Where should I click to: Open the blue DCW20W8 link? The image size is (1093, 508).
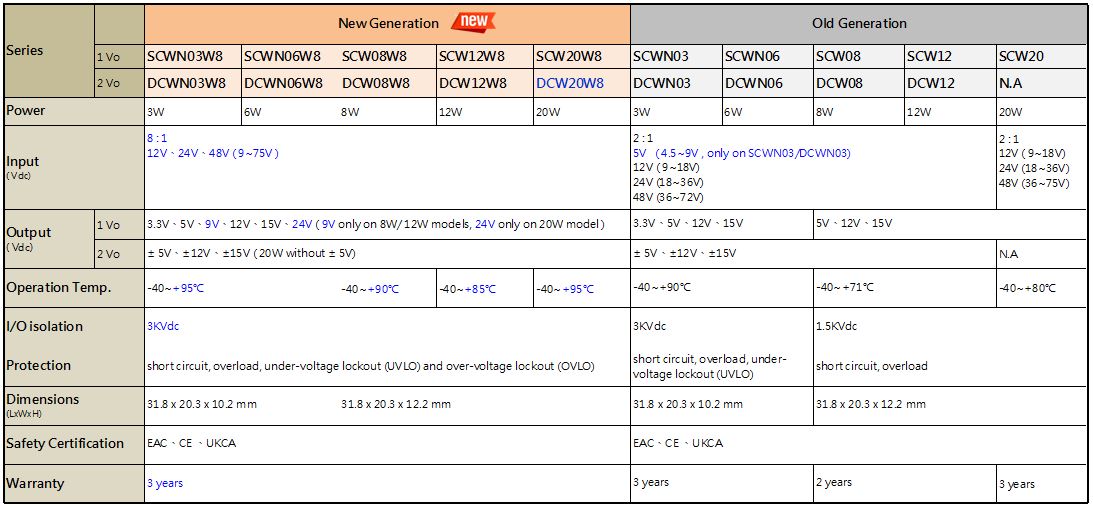(x=570, y=83)
